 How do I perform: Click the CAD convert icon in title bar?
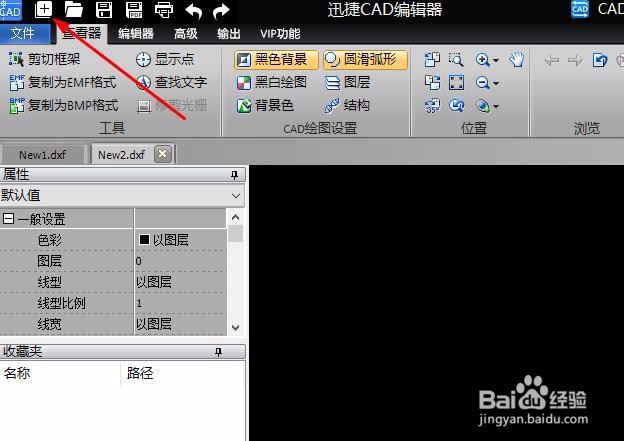580,9
